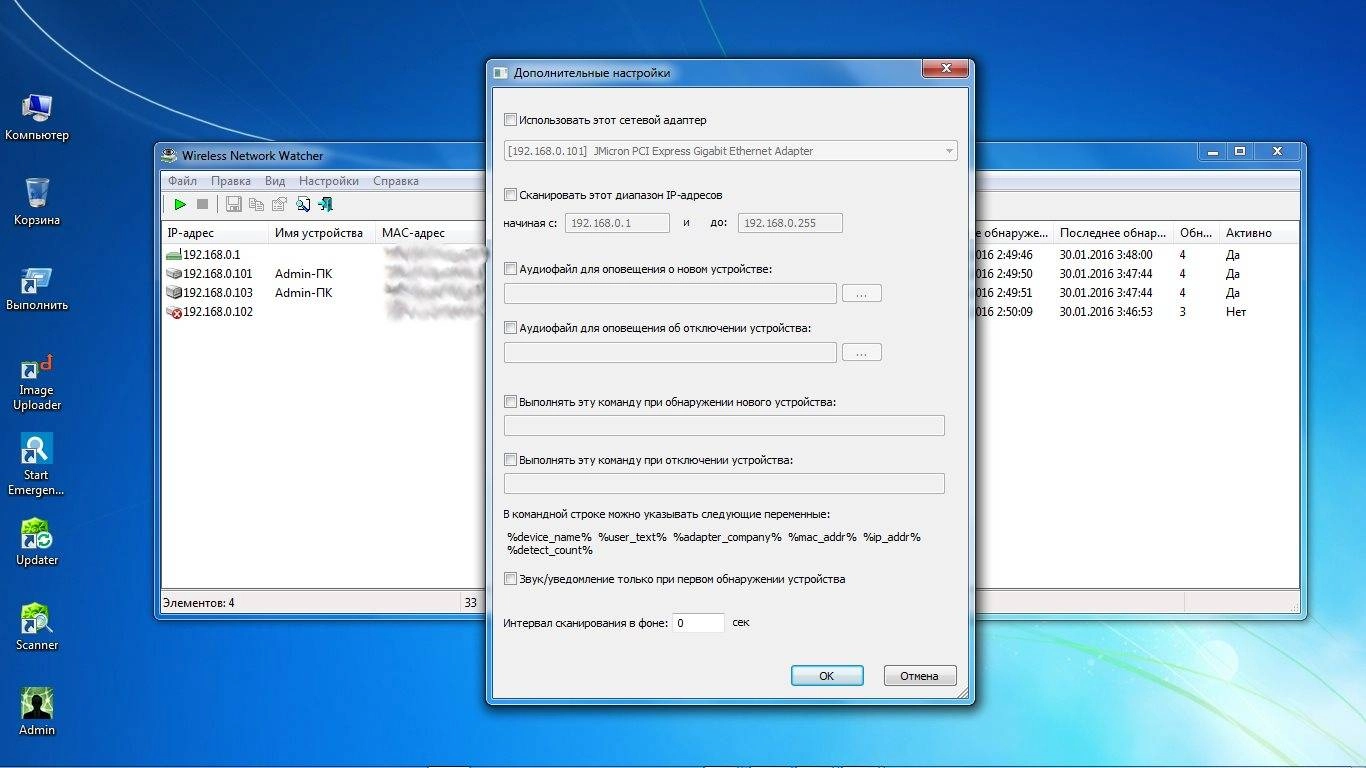Click the Scanner desktop icon
The height and width of the screenshot is (768, 1366).
point(37,628)
